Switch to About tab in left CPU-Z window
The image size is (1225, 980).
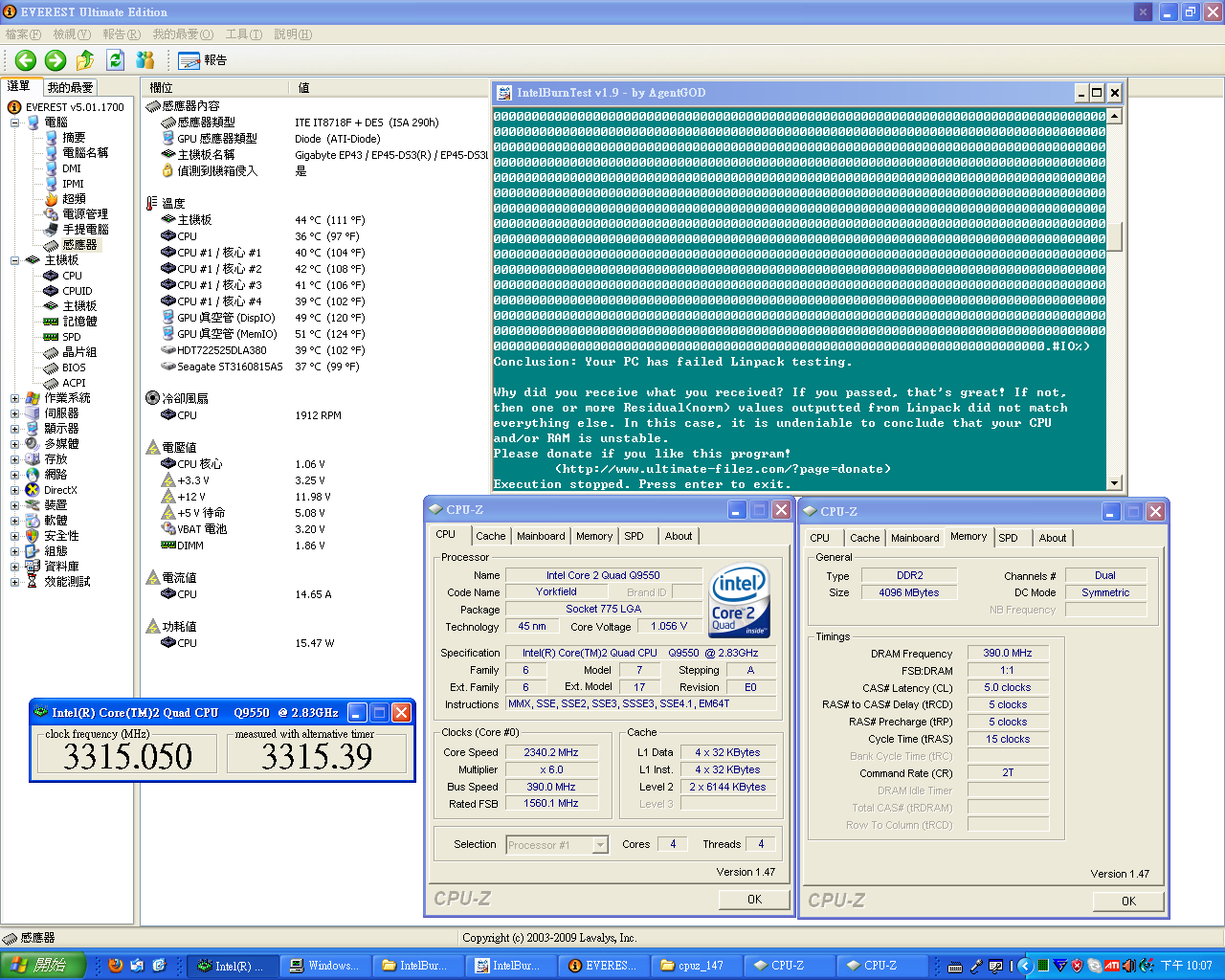coord(679,537)
